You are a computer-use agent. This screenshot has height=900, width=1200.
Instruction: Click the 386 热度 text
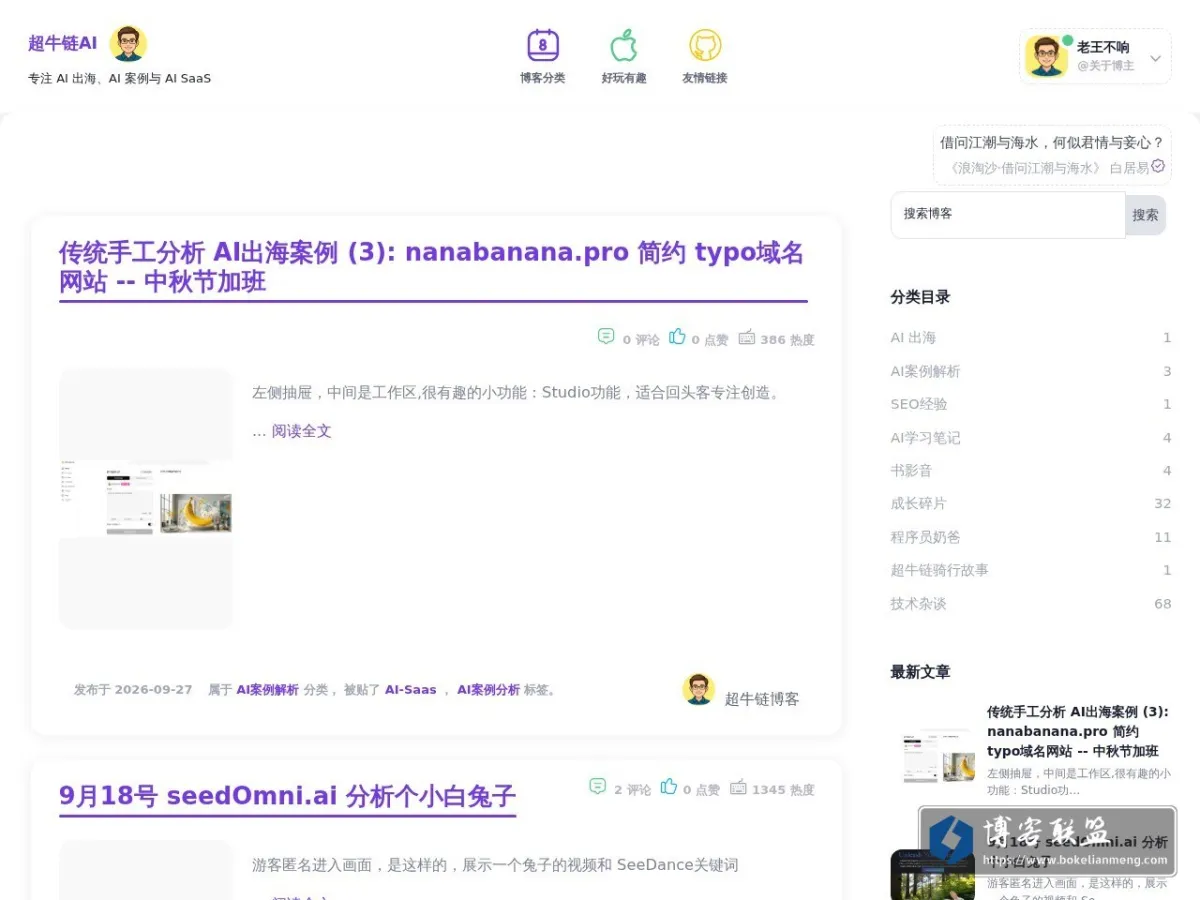[x=787, y=340]
